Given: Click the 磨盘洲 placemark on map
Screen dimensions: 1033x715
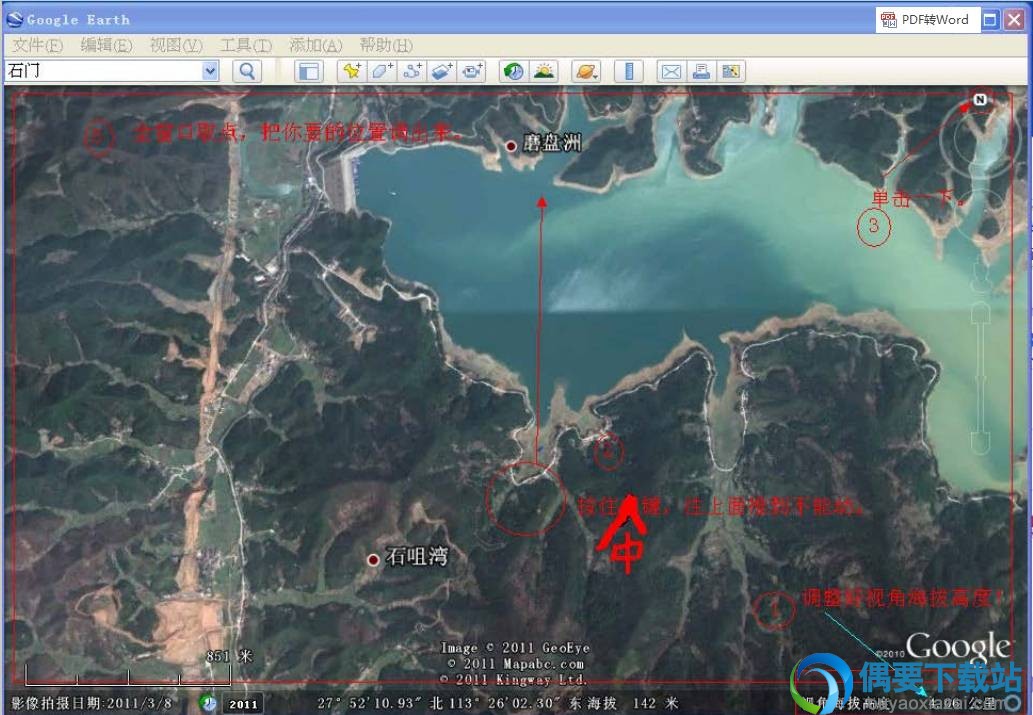Looking at the screenshot, I should click(x=511, y=146).
